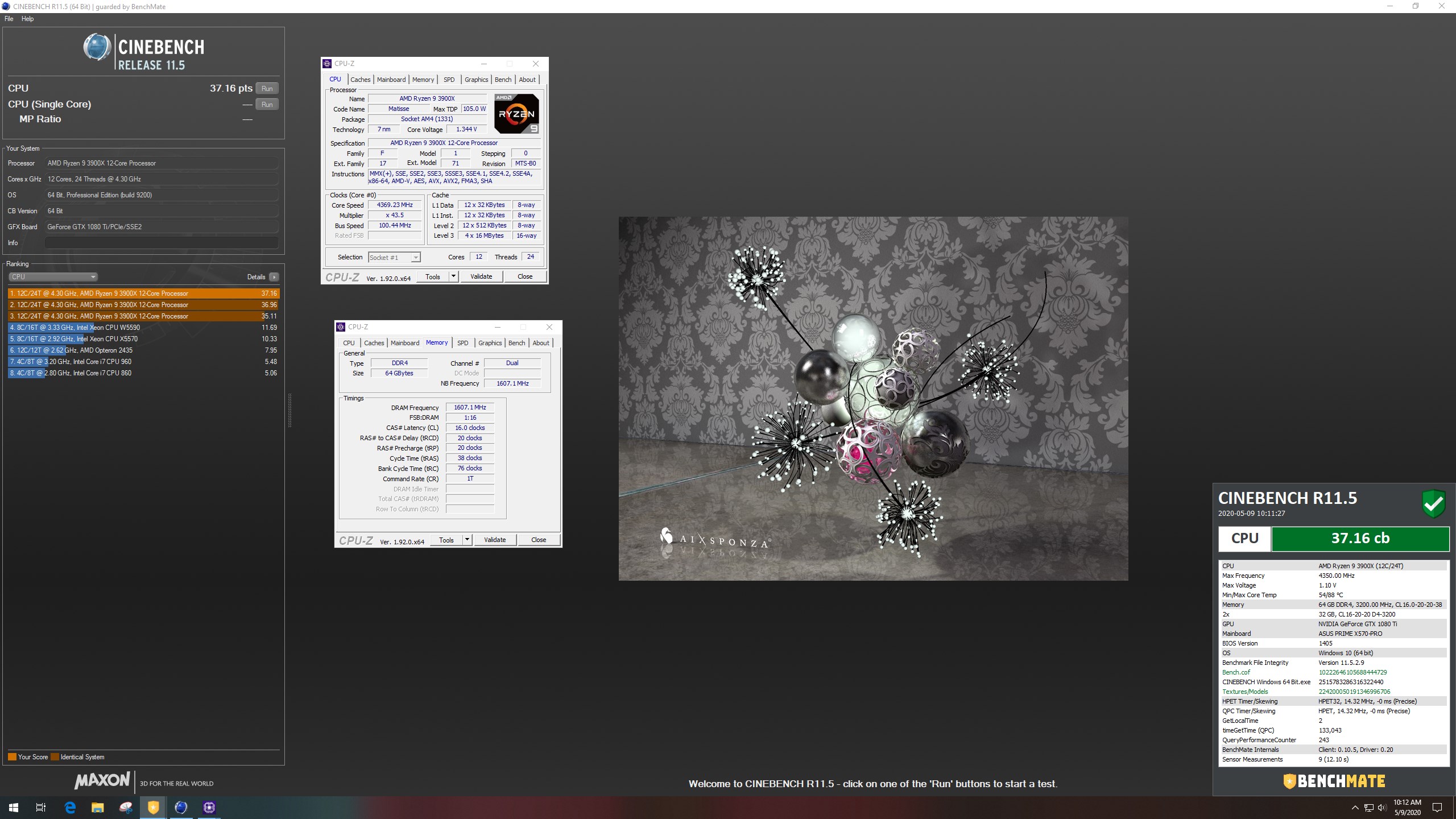Select AMD Opteron 2435 ranking row
This screenshot has height=819, width=1456.
pos(144,350)
